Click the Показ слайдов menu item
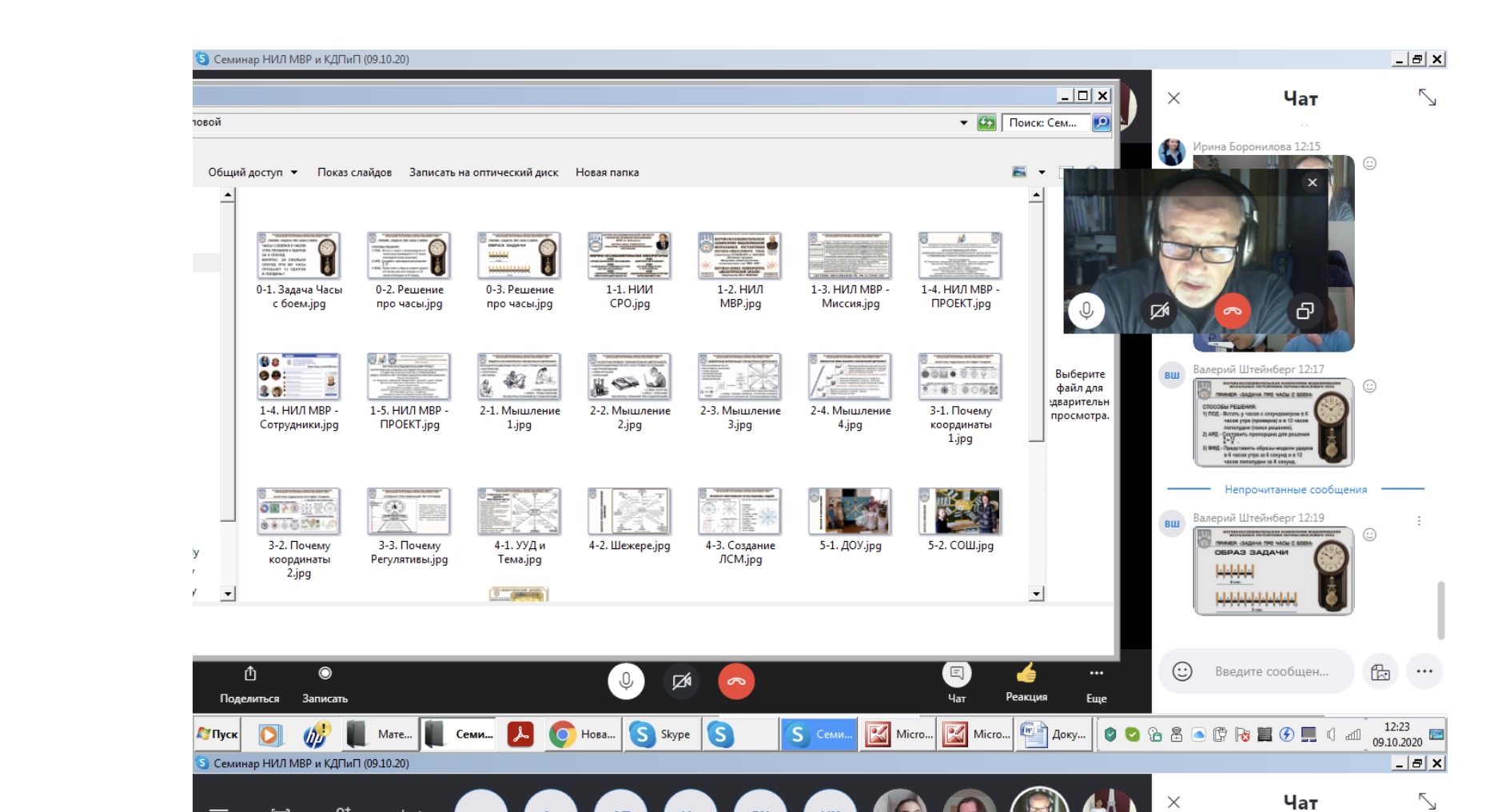 coord(354,173)
